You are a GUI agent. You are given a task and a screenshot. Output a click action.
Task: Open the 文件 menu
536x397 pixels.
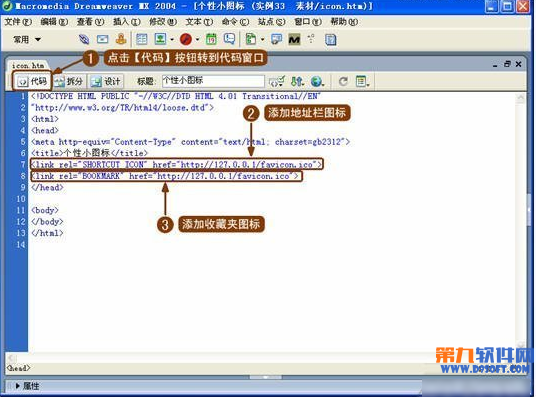point(18,22)
